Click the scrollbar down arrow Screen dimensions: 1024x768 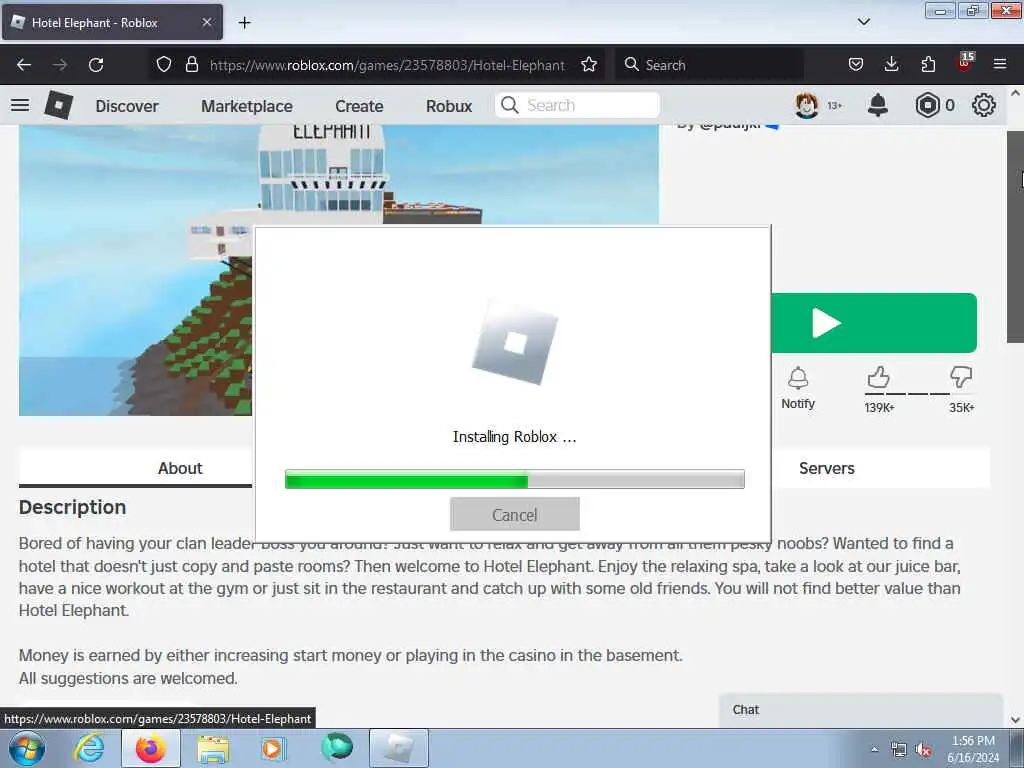(x=1016, y=720)
